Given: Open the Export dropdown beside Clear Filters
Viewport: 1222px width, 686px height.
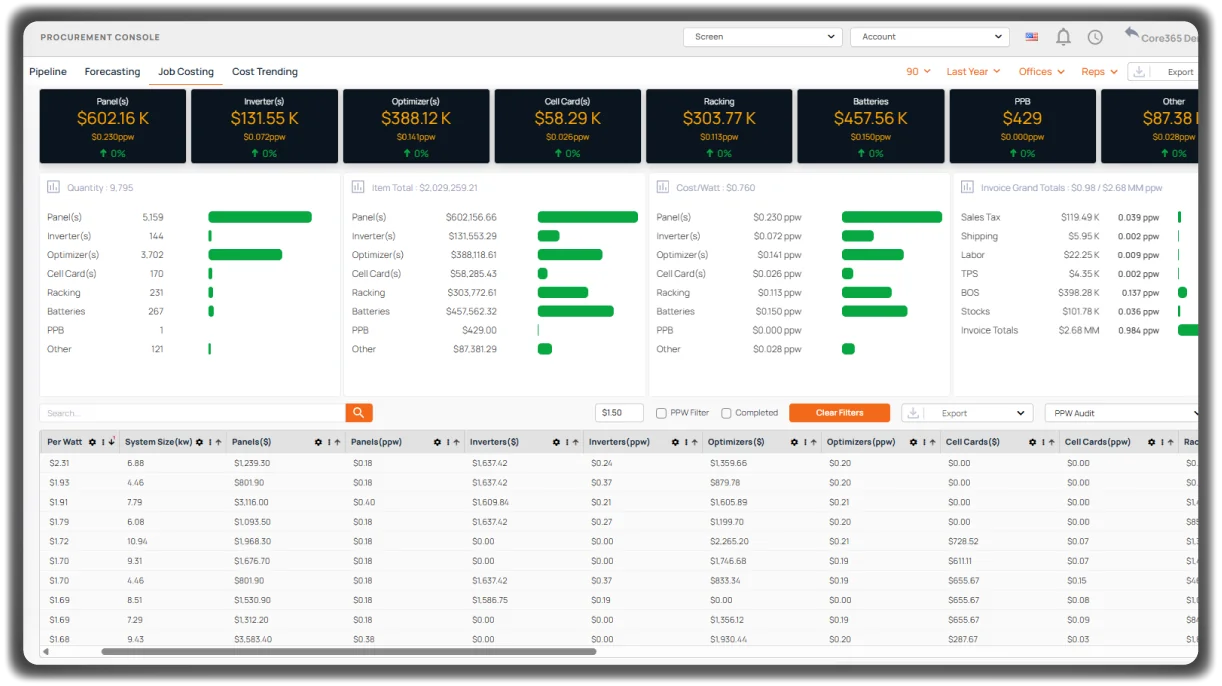Looking at the screenshot, I should click(967, 413).
